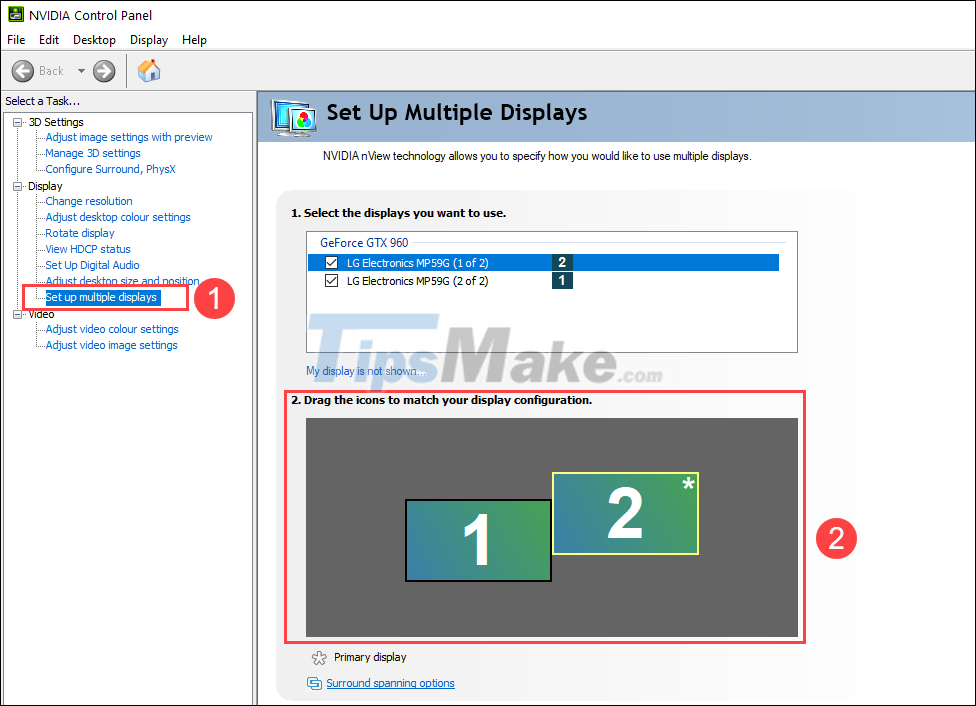The height and width of the screenshot is (706, 976).
Task: Click the Back navigation arrow
Action: tap(22, 70)
